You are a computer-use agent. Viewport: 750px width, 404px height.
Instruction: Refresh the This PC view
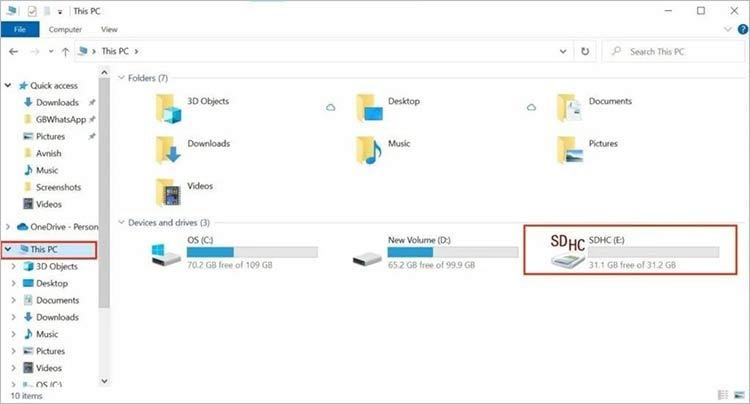585,51
